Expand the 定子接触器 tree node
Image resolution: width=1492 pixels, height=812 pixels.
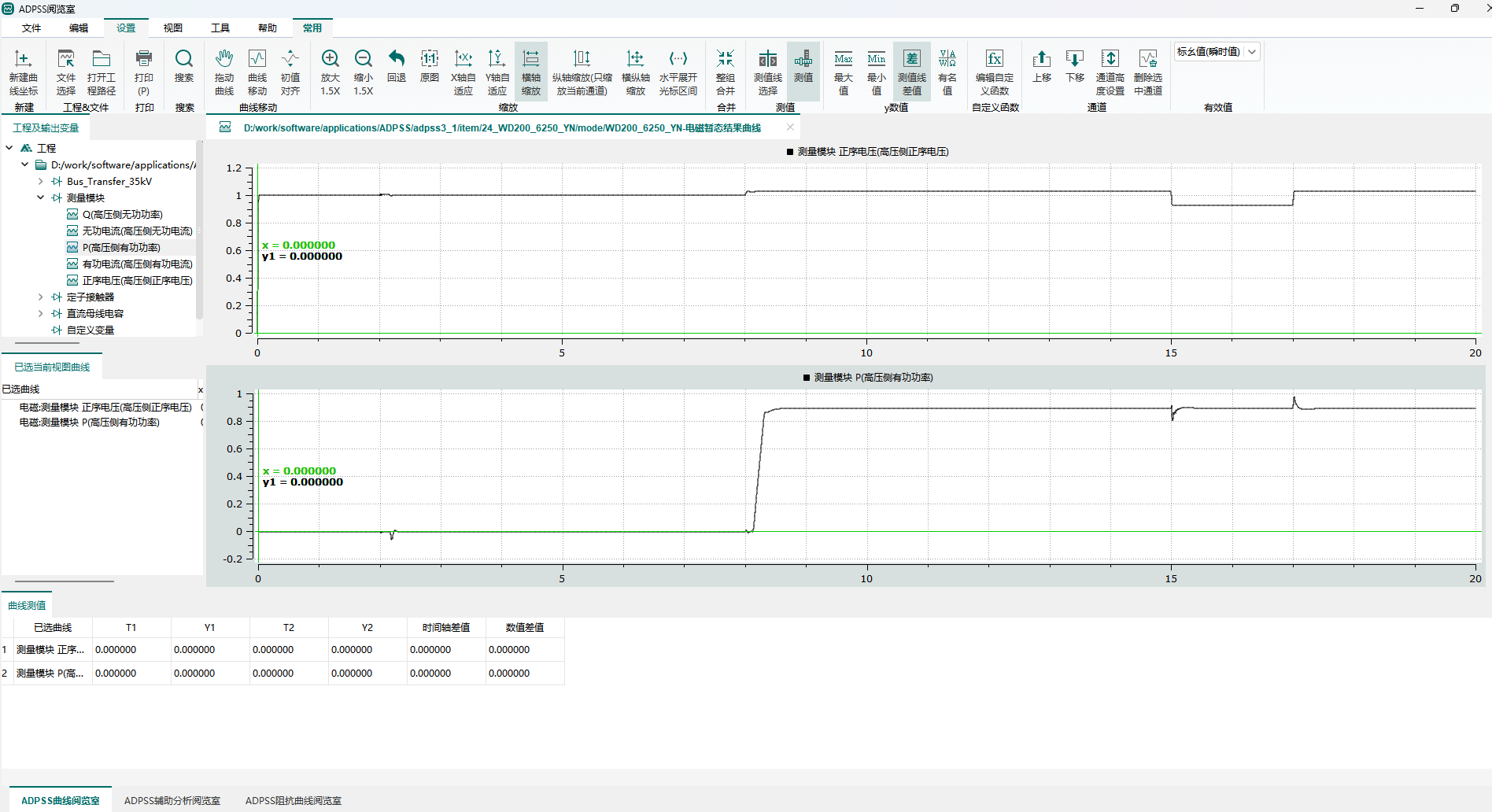41,297
